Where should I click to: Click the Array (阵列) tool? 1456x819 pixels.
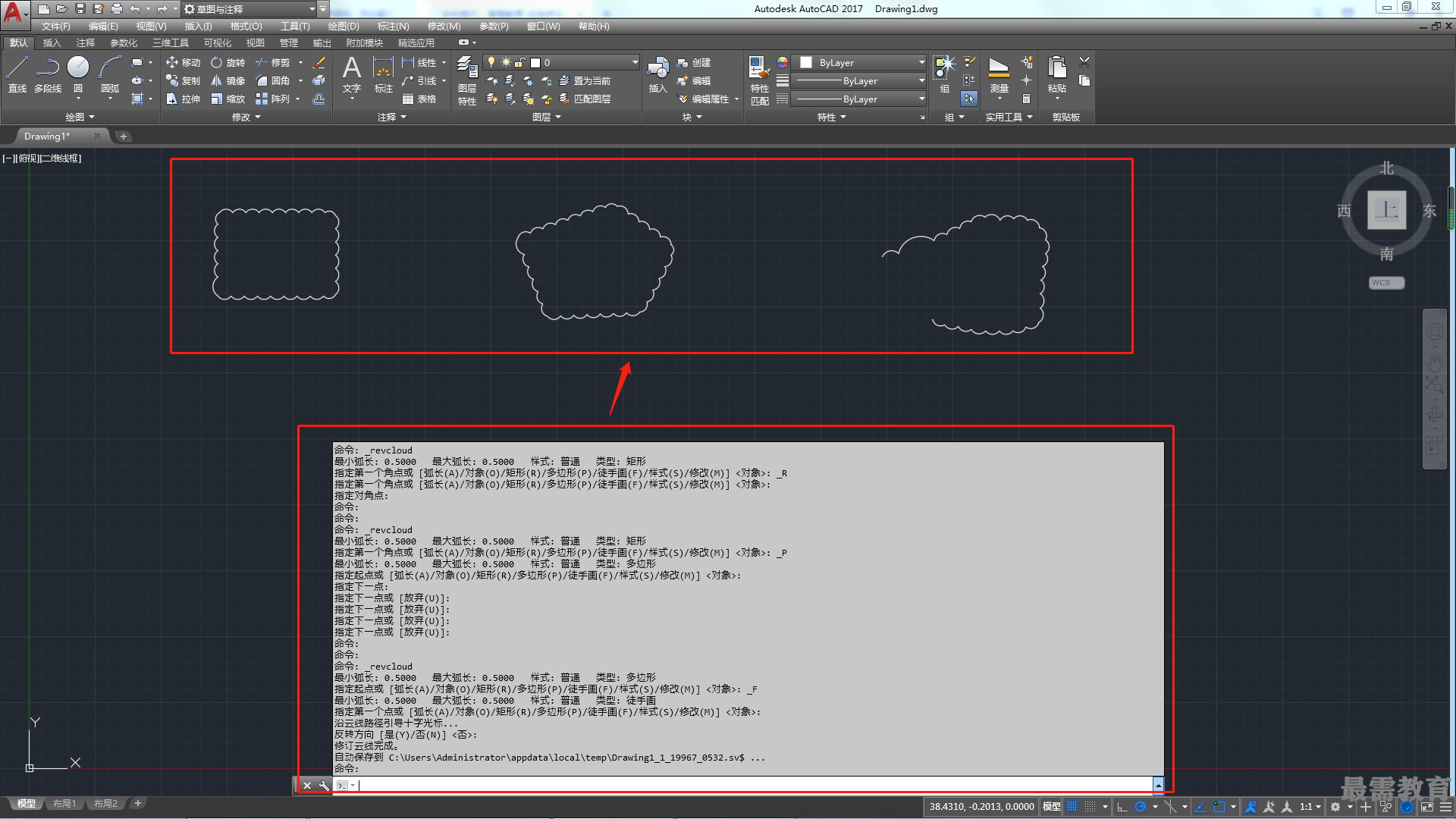tap(273, 99)
